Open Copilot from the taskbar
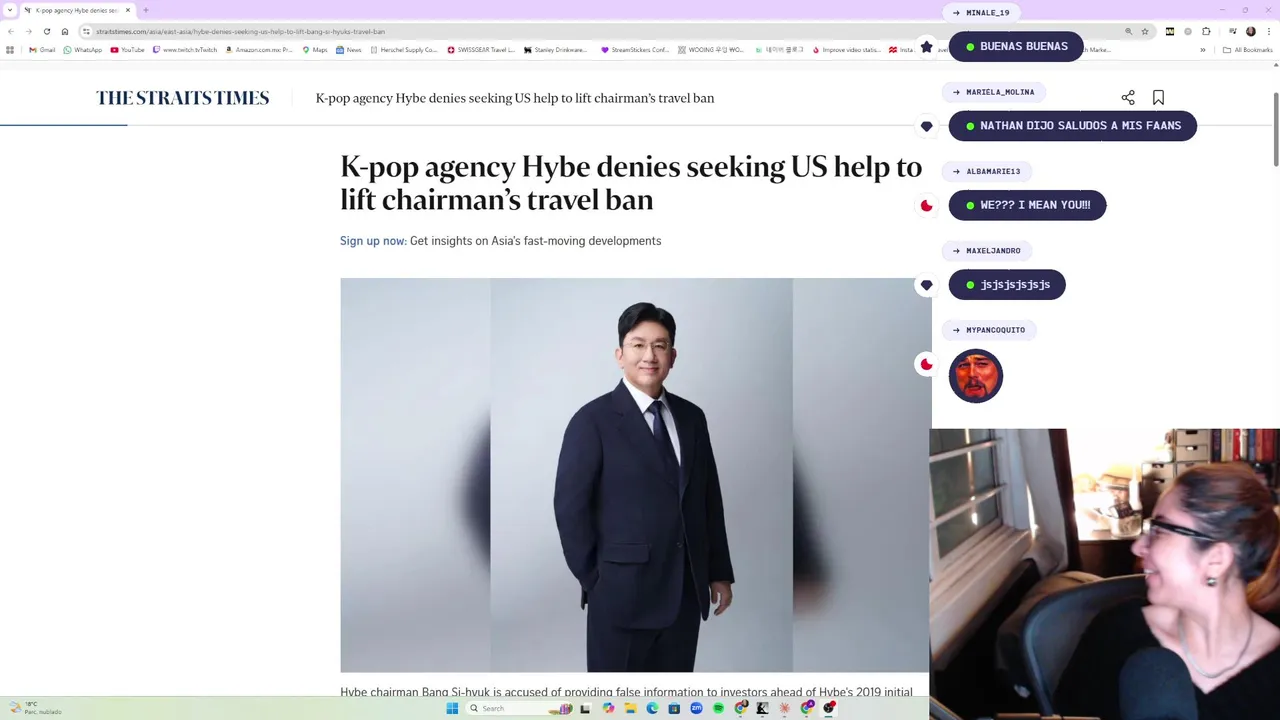 (x=609, y=708)
